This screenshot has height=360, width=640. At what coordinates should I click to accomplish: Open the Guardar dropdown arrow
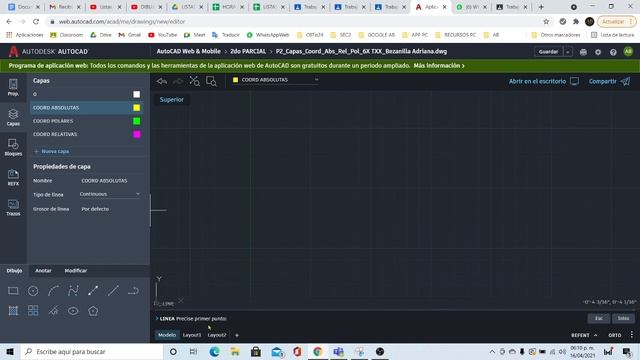[568, 52]
